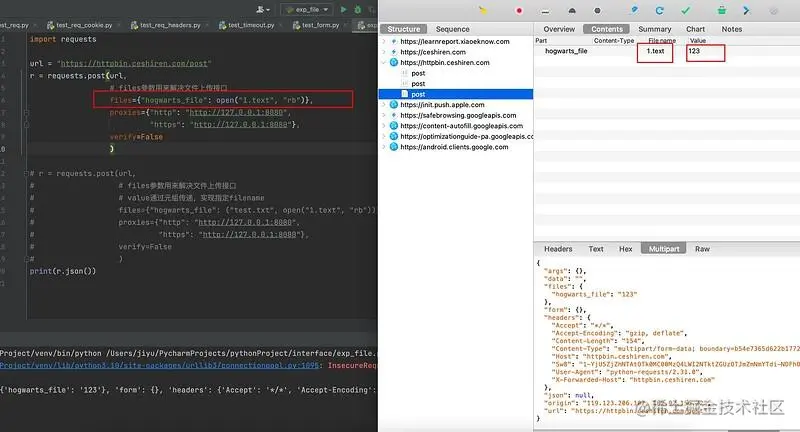Viewport: 800px width, 432px height.
Task: Open the Overview tab
Action: point(559,29)
